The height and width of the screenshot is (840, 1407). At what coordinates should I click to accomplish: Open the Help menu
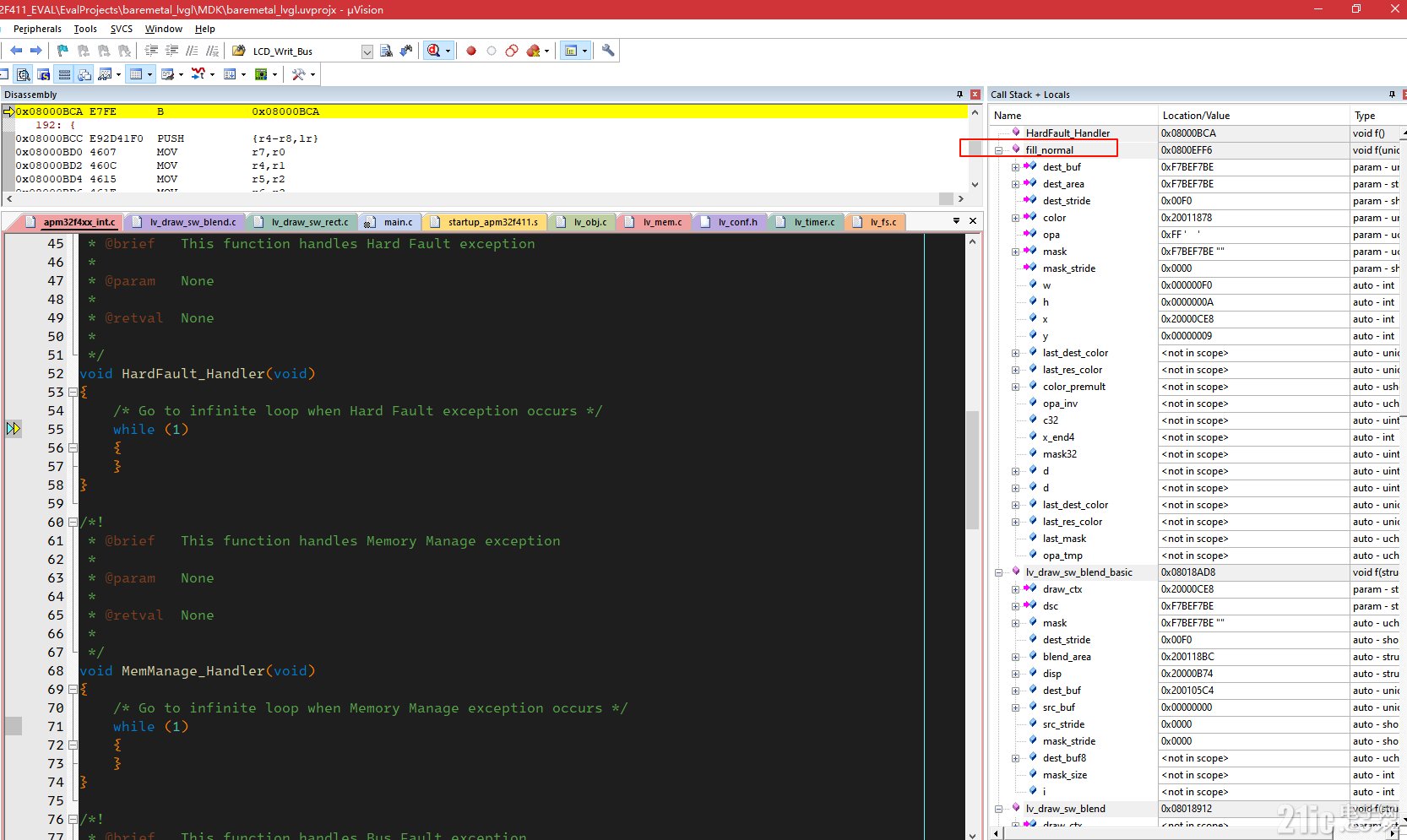point(205,29)
